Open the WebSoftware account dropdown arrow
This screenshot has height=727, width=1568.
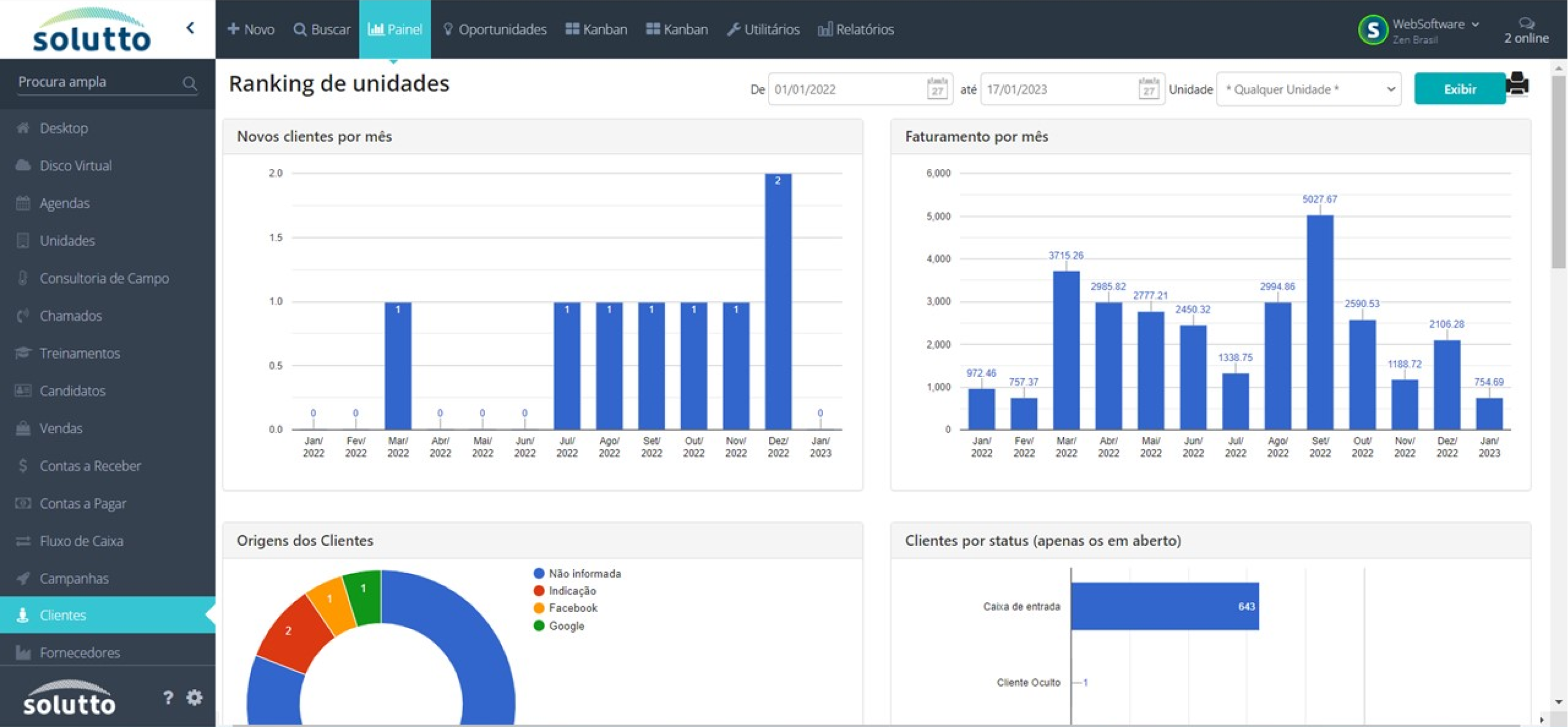point(1475,25)
